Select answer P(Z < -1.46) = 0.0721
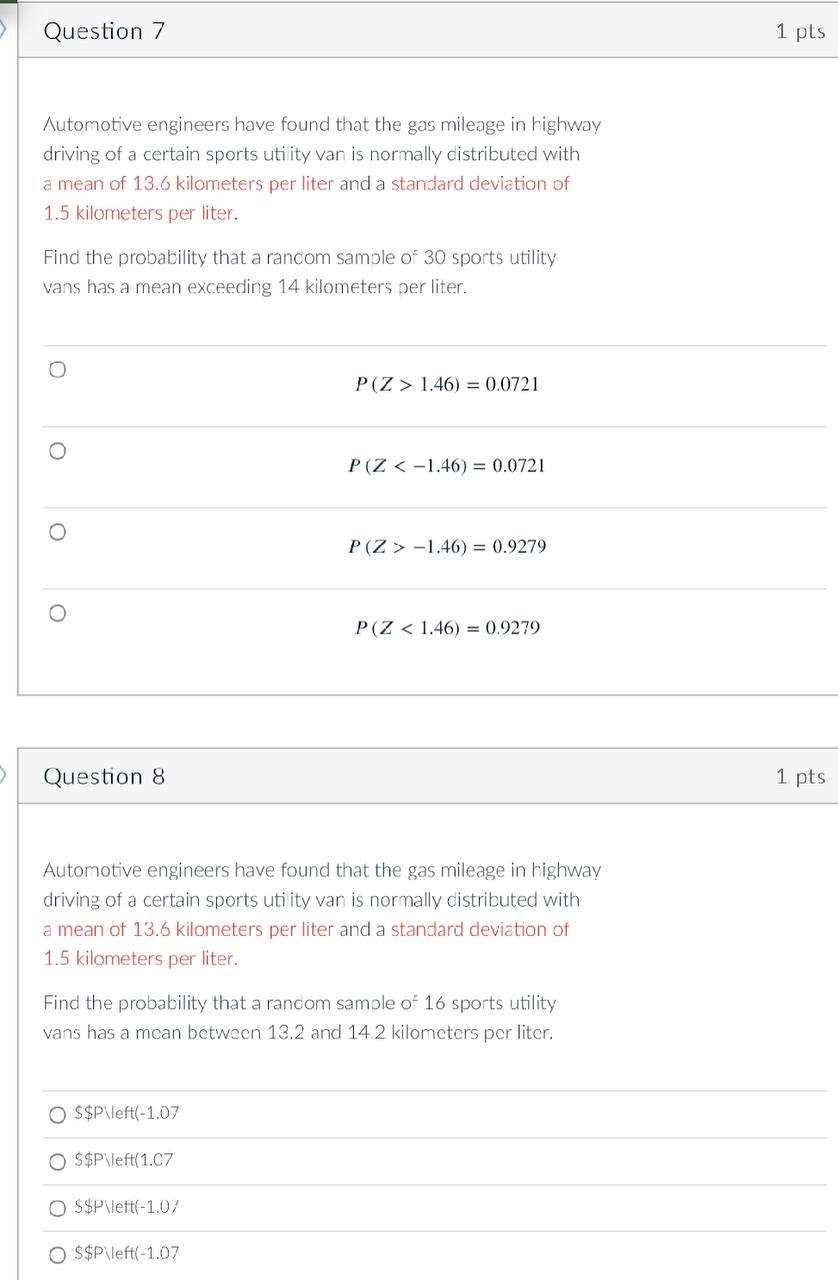Screen dimensions: 838x1280 click(x=57, y=451)
